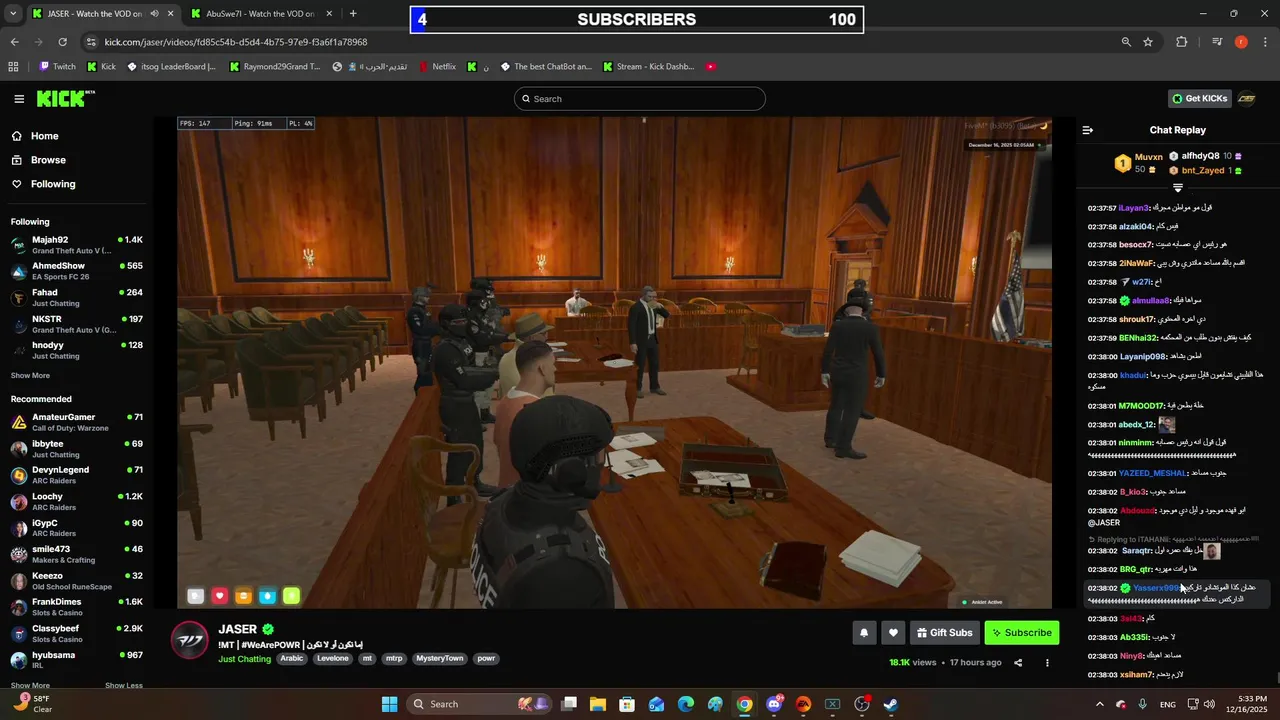The width and height of the screenshot is (1280, 720).
Task: Open the itsog LeaderBoard bookmark
Action: click(x=172, y=67)
